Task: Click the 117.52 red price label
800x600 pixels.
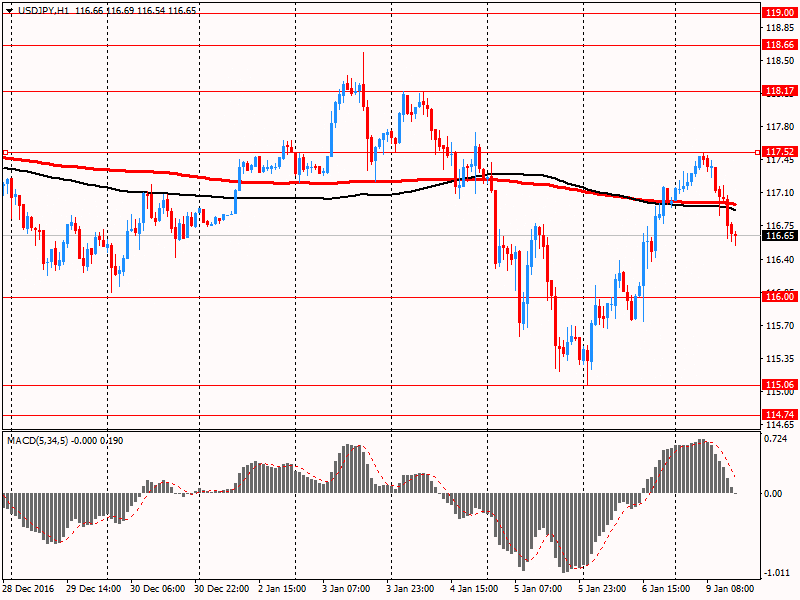Action: (x=779, y=152)
